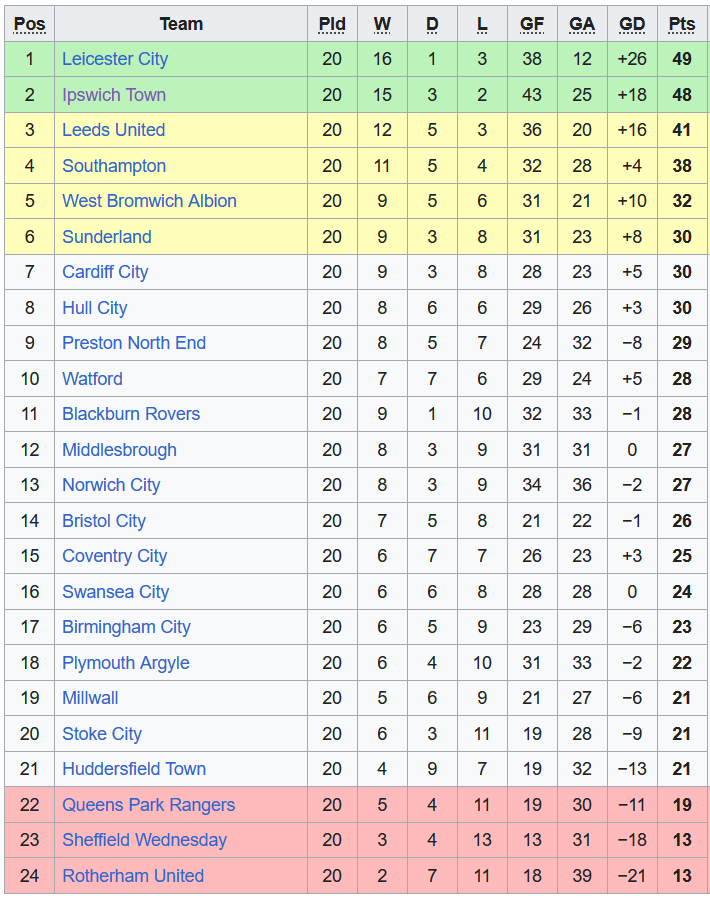Click the Pld column header

(x=332, y=24)
